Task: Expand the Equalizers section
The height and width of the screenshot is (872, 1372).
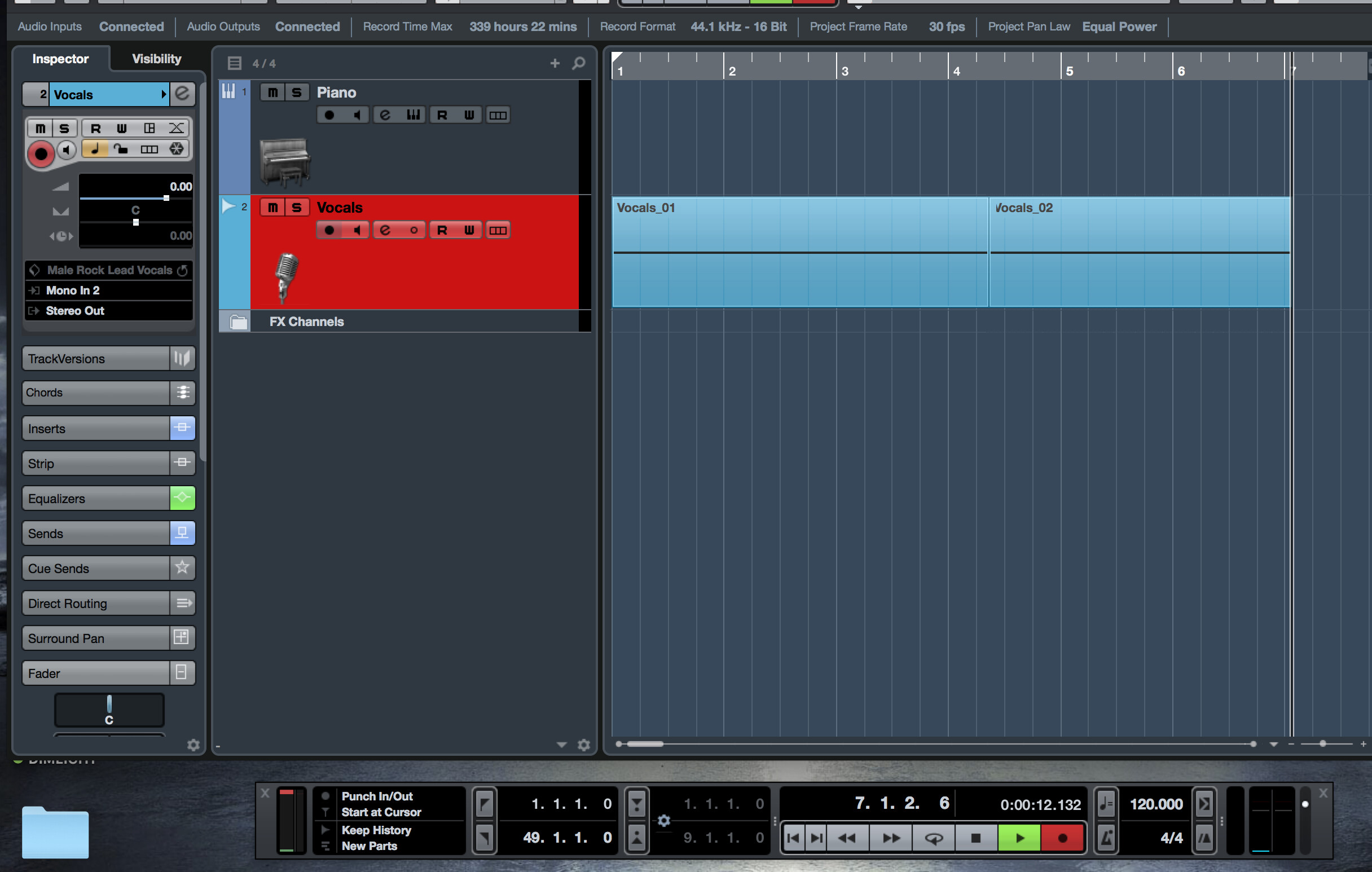Action: point(96,499)
